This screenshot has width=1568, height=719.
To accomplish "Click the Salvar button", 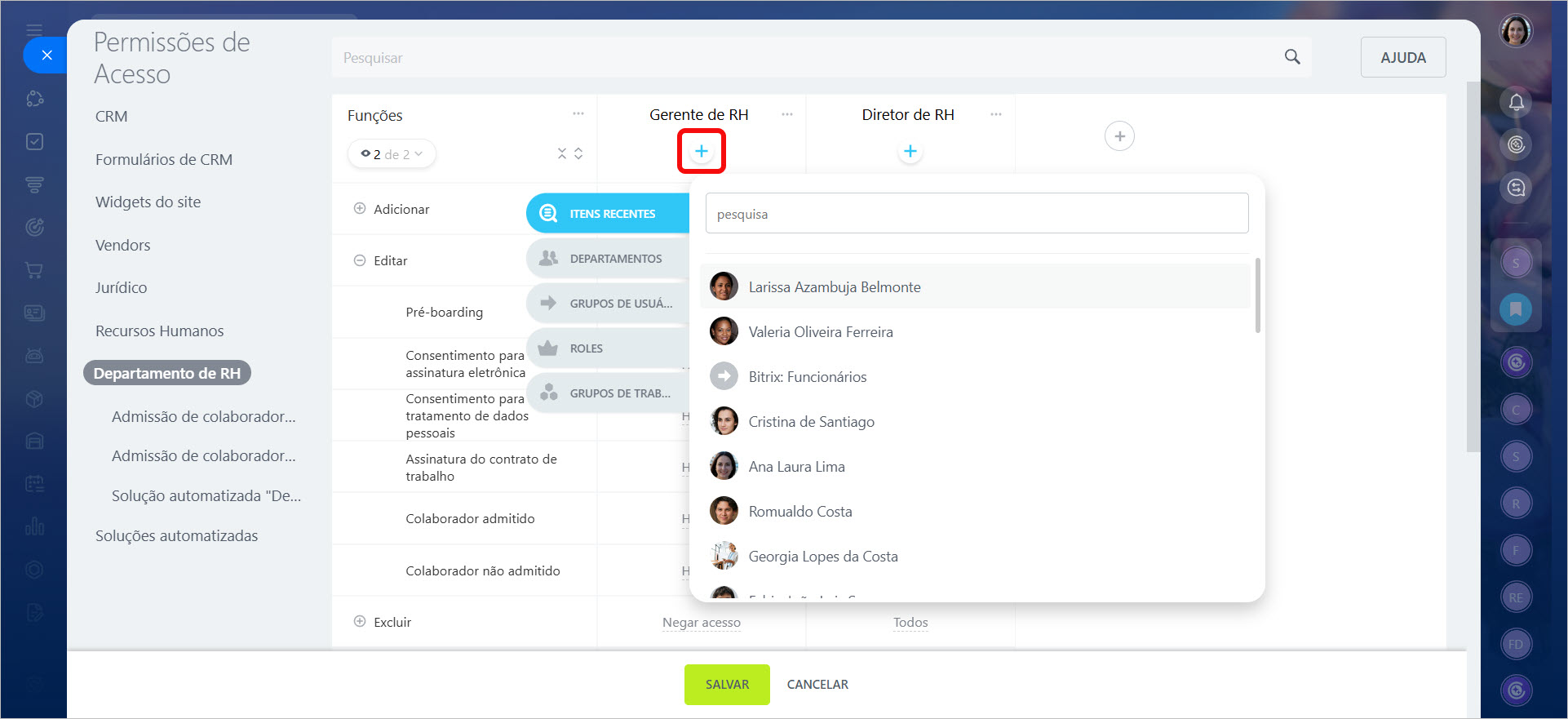I will click(x=727, y=684).
